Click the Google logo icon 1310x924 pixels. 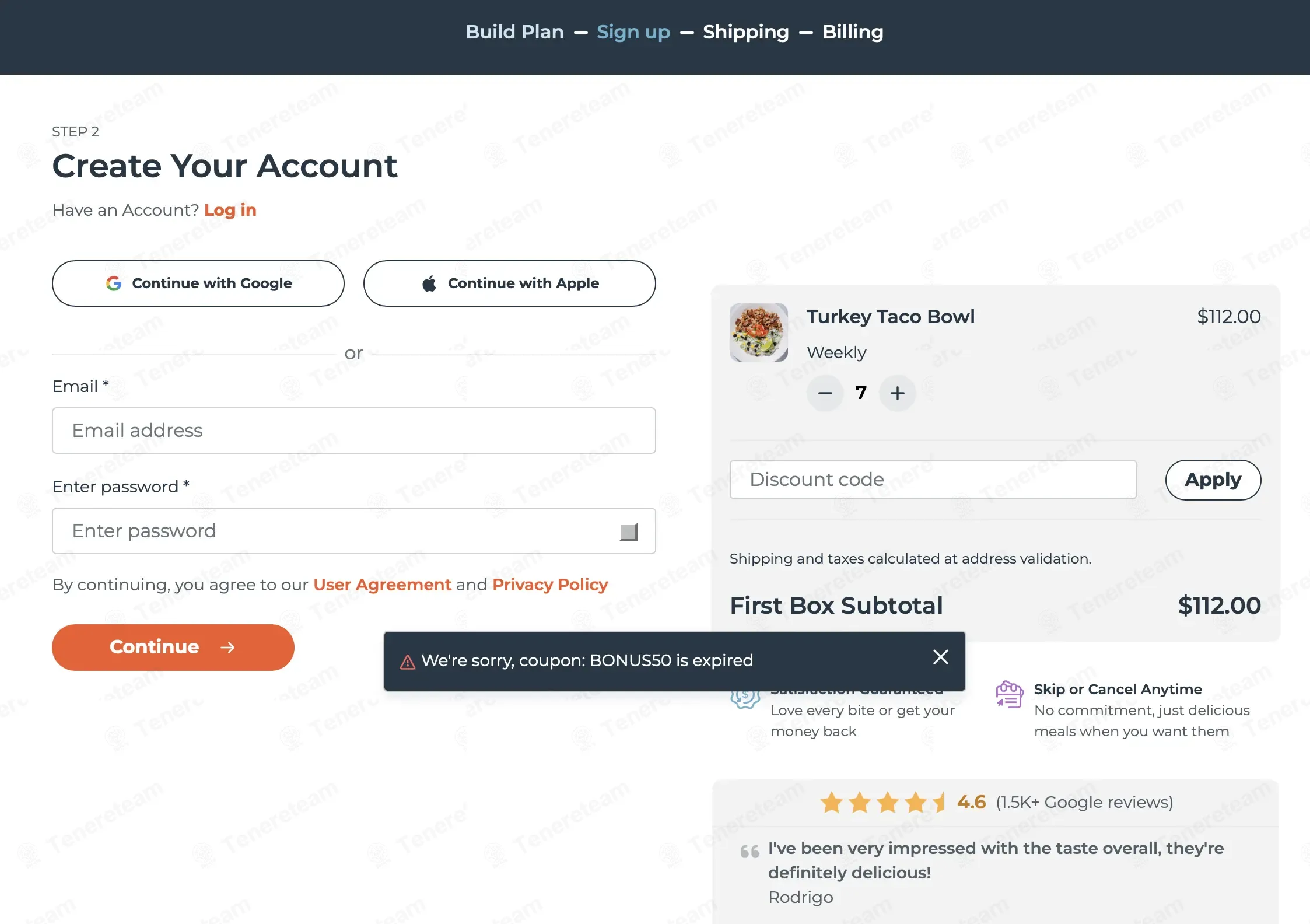coord(114,283)
